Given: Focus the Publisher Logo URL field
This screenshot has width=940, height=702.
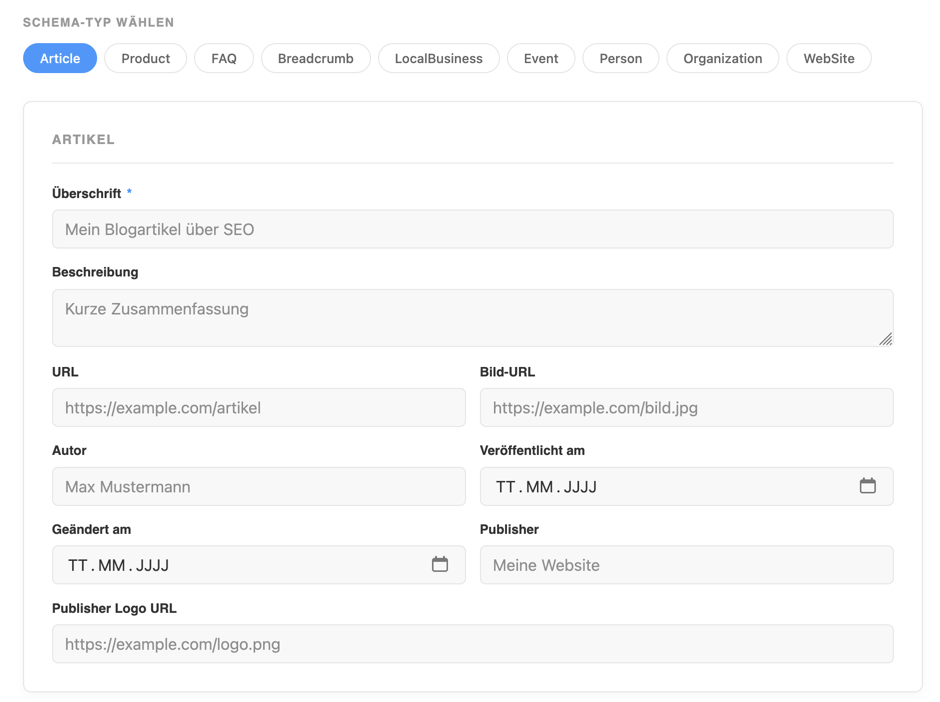Looking at the screenshot, I should pos(472,644).
